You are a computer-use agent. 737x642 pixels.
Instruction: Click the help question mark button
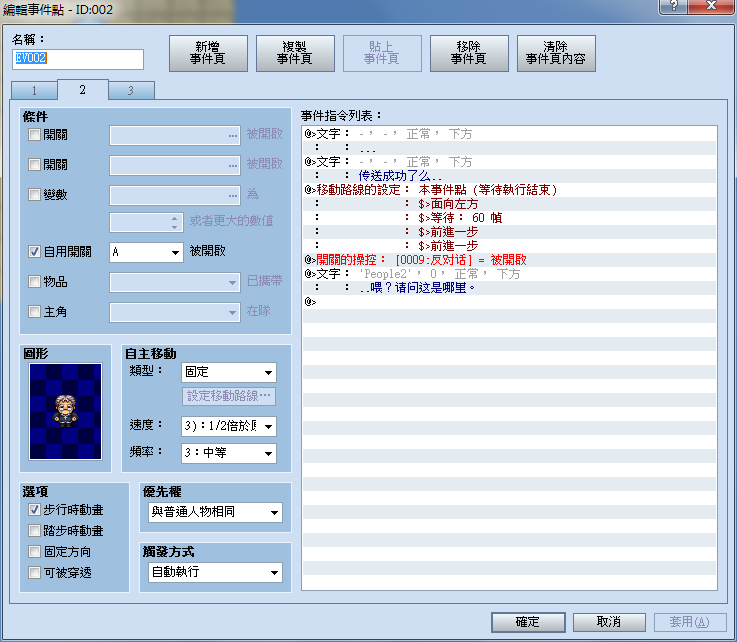[674, 6]
